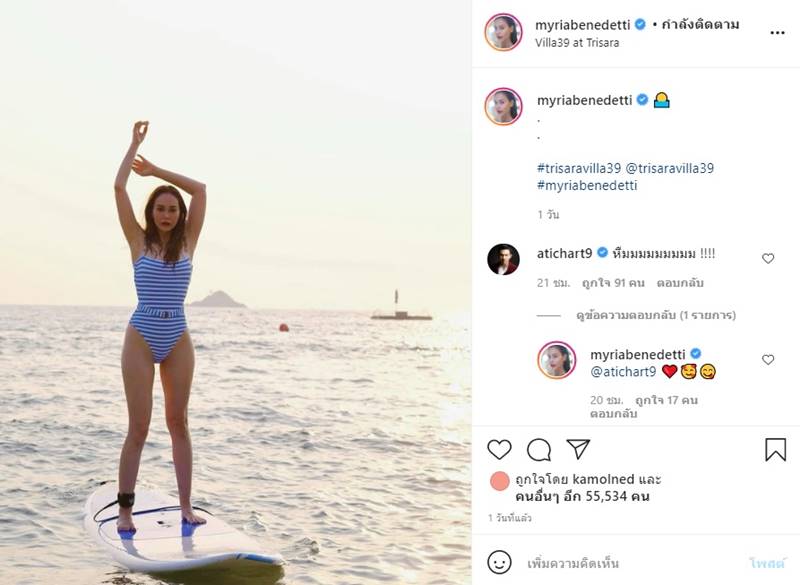The width and height of the screenshot is (800, 585).
Task: Click the paddleboard photo
Action: coord(236,292)
